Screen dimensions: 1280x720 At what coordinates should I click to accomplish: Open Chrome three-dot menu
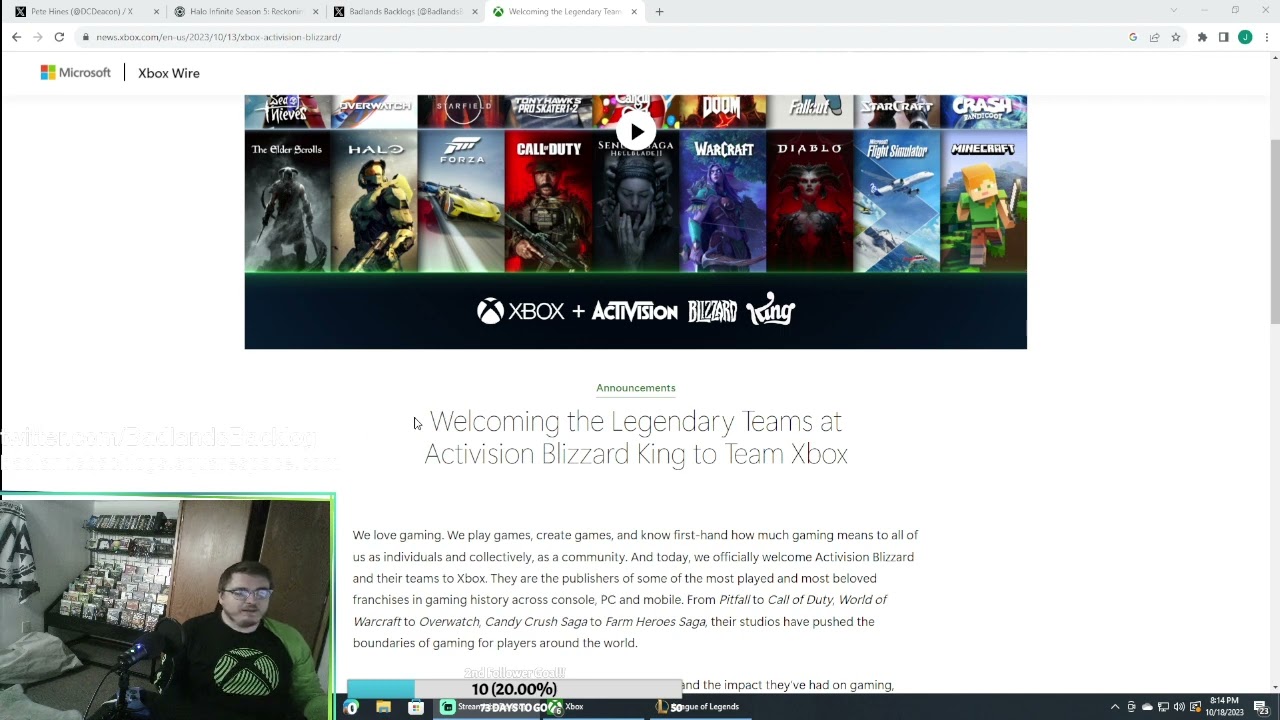pyautogui.click(x=1266, y=37)
